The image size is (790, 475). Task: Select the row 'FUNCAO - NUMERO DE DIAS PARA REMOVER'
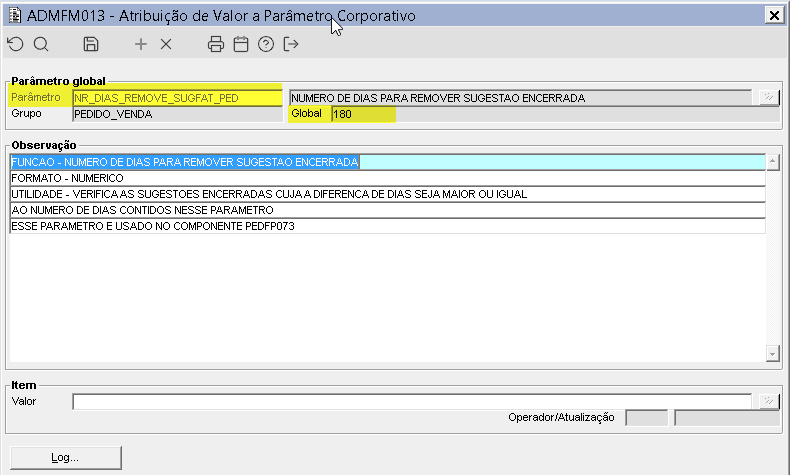[x=387, y=162]
